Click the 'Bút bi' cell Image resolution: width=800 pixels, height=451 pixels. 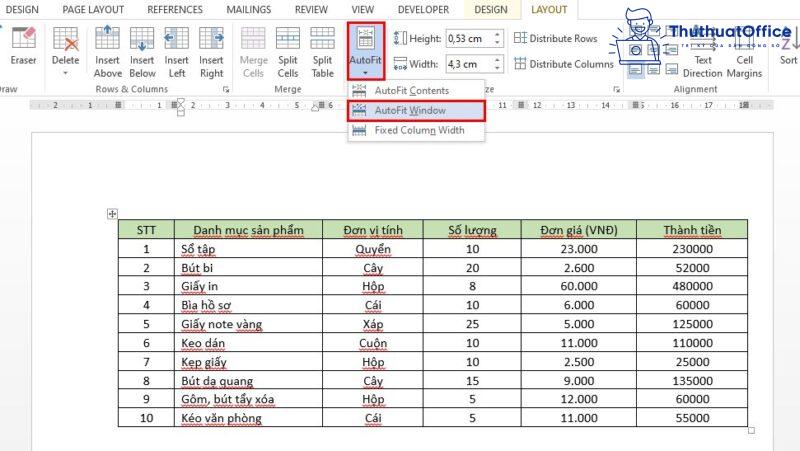pyautogui.click(x=248, y=268)
